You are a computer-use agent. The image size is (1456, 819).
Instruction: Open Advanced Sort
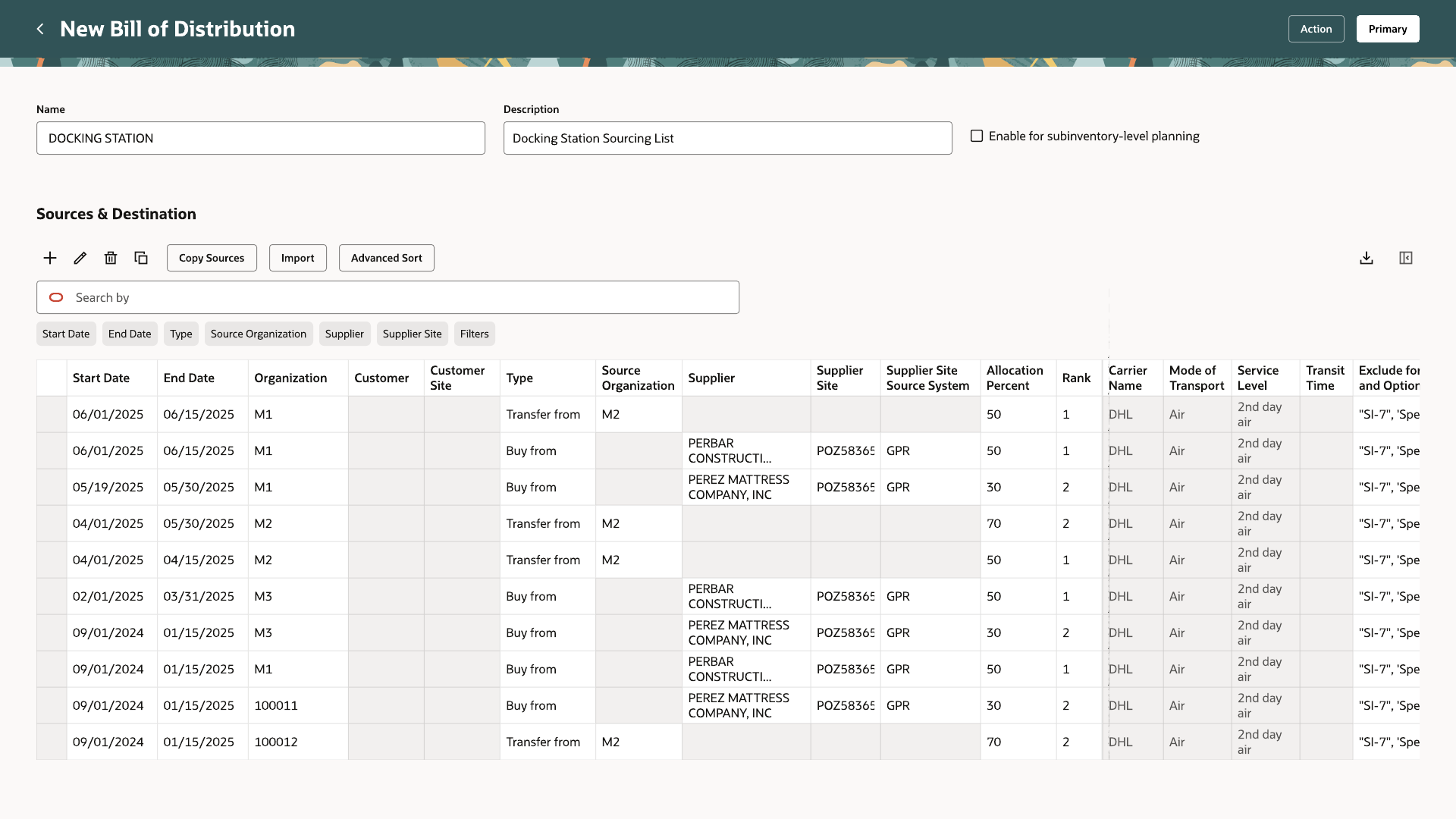387,258
